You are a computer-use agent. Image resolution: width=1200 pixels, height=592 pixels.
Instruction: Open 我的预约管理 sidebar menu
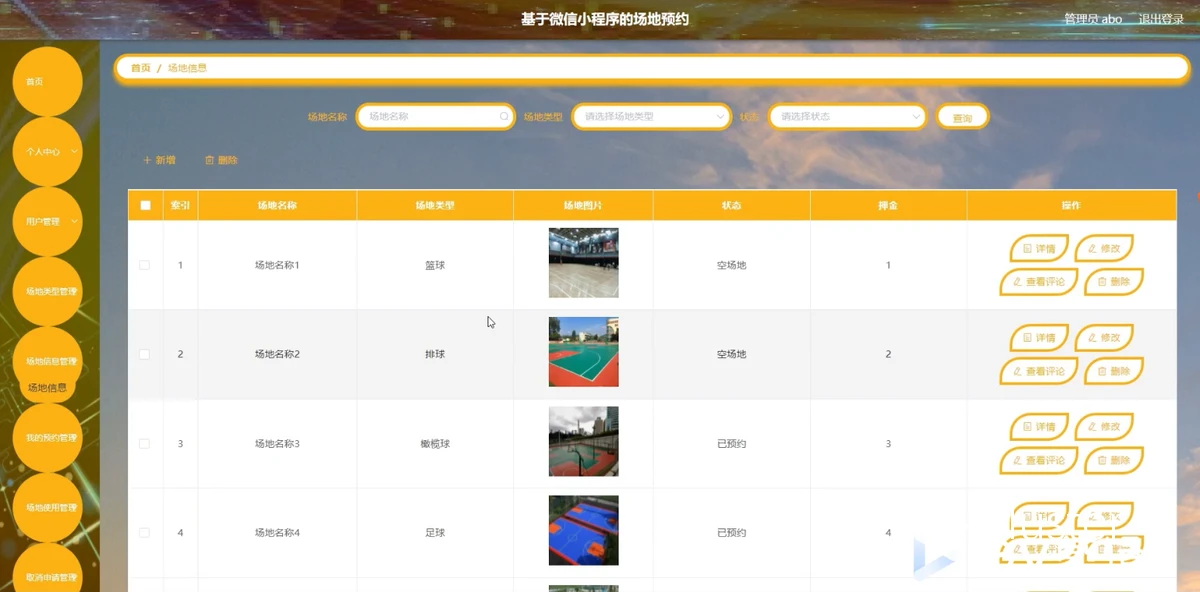(x=47, y=438)
